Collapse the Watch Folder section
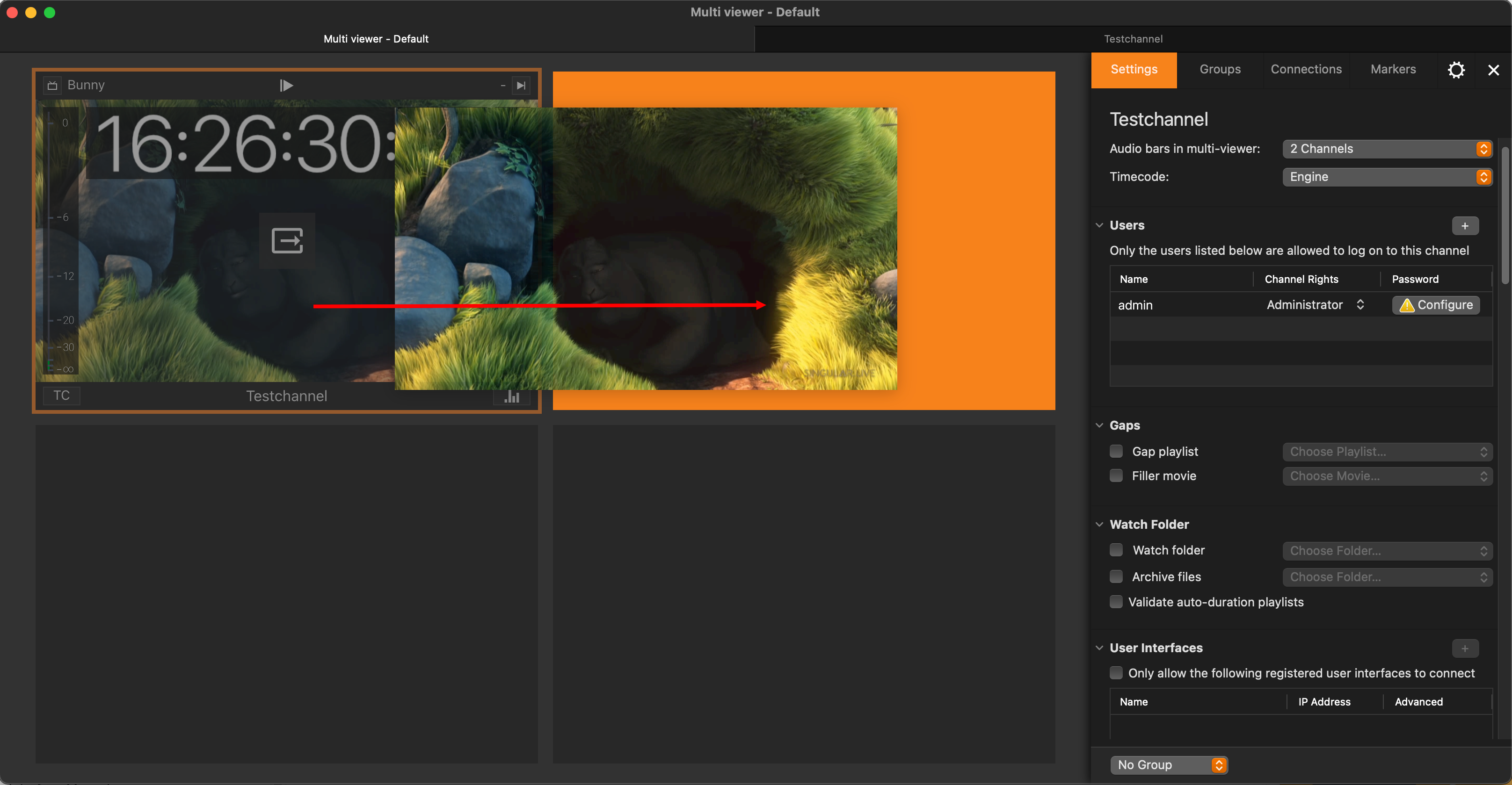This screenshot has height=785, width=1512. (1099, 525)
